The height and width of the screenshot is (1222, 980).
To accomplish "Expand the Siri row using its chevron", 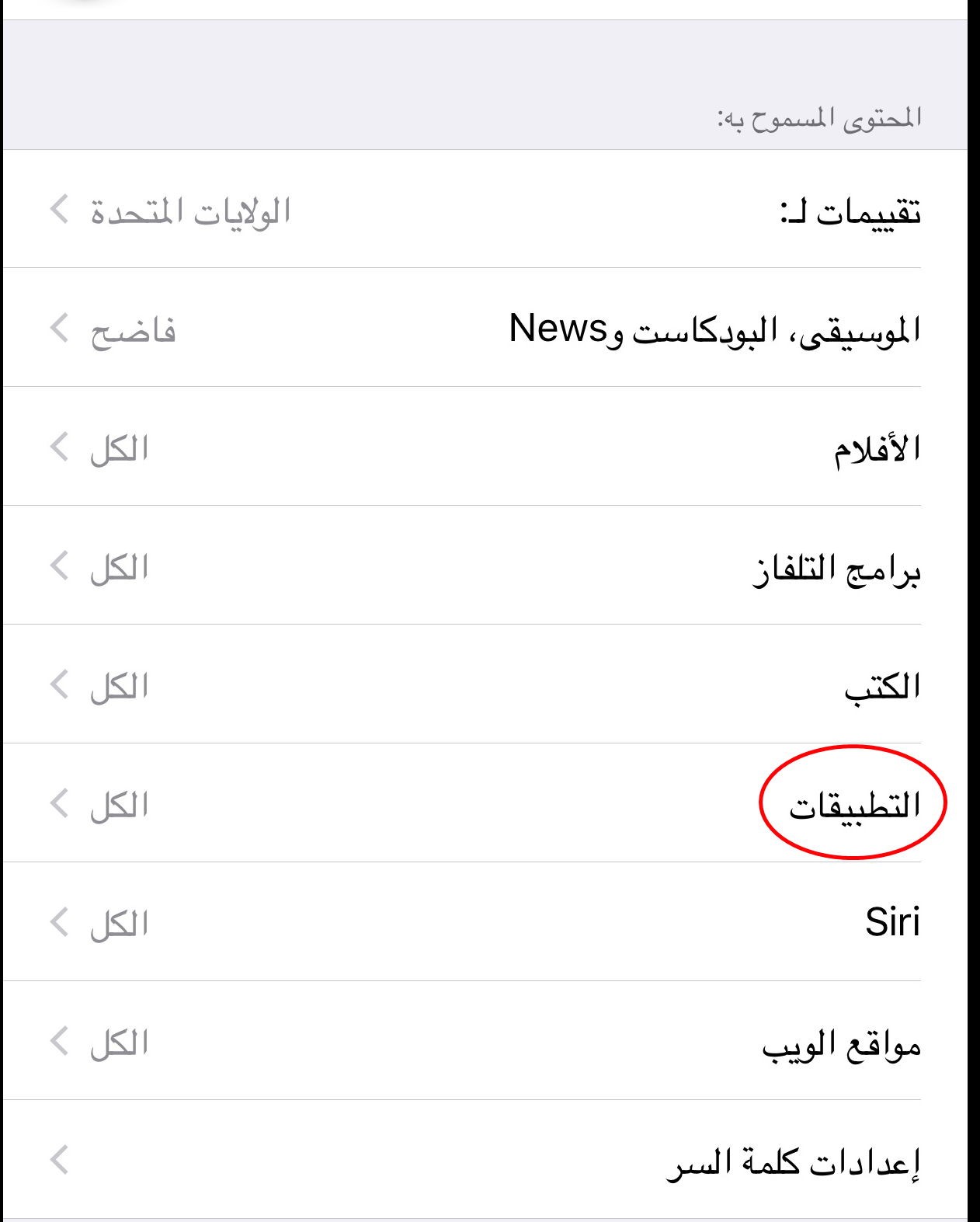I will coord(60,922).
